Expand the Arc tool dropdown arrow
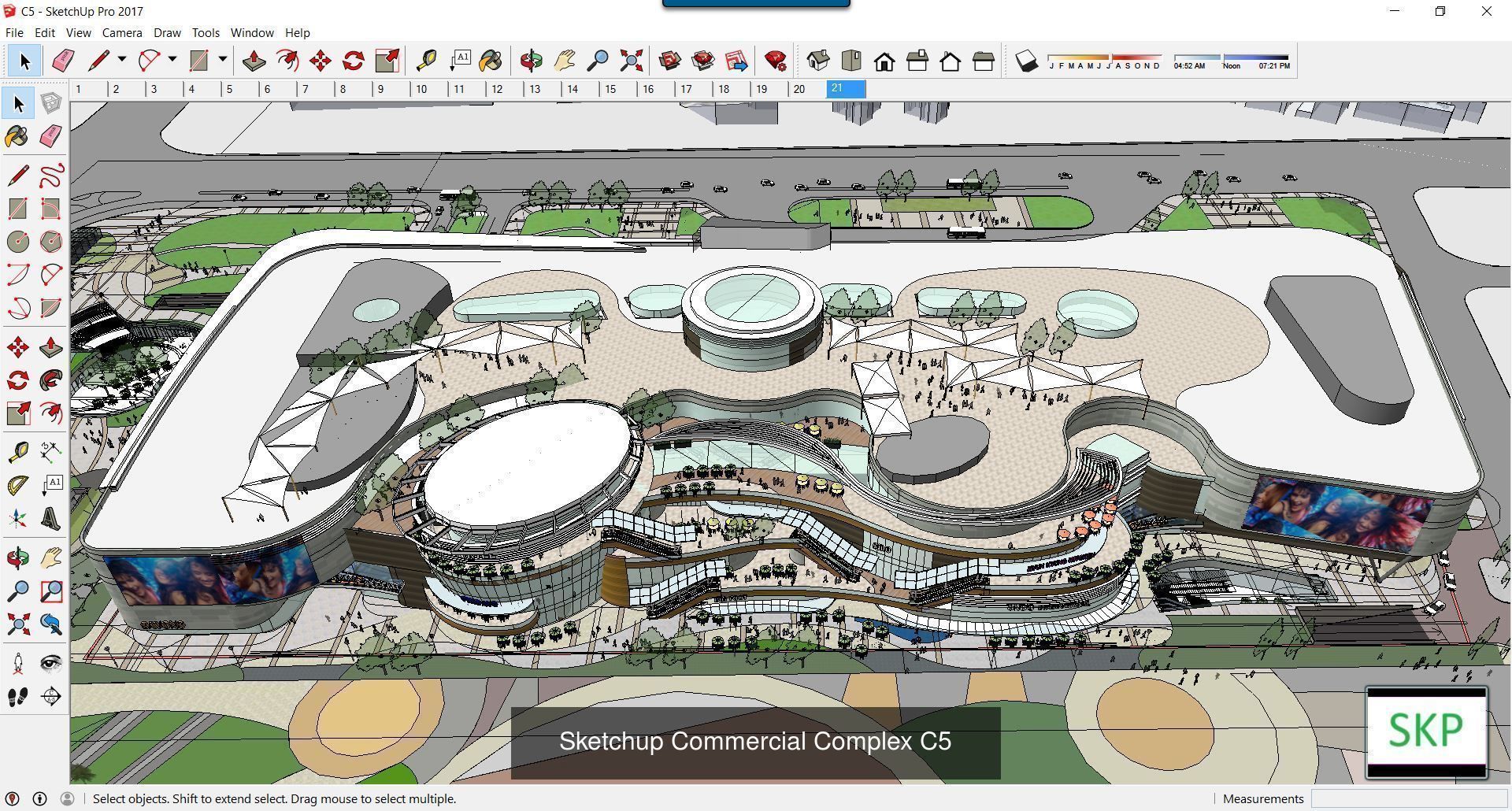The image size is (1512, 811). pyautogui.click(x=172, y=60)
